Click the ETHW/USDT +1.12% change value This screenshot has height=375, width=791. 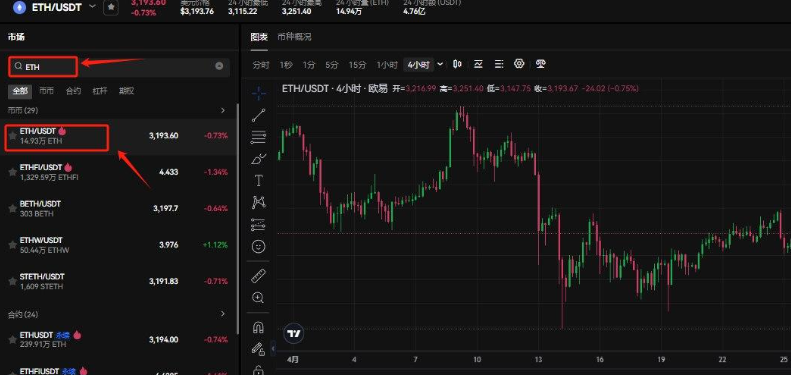pyautogui.click(x=215, y=245)
